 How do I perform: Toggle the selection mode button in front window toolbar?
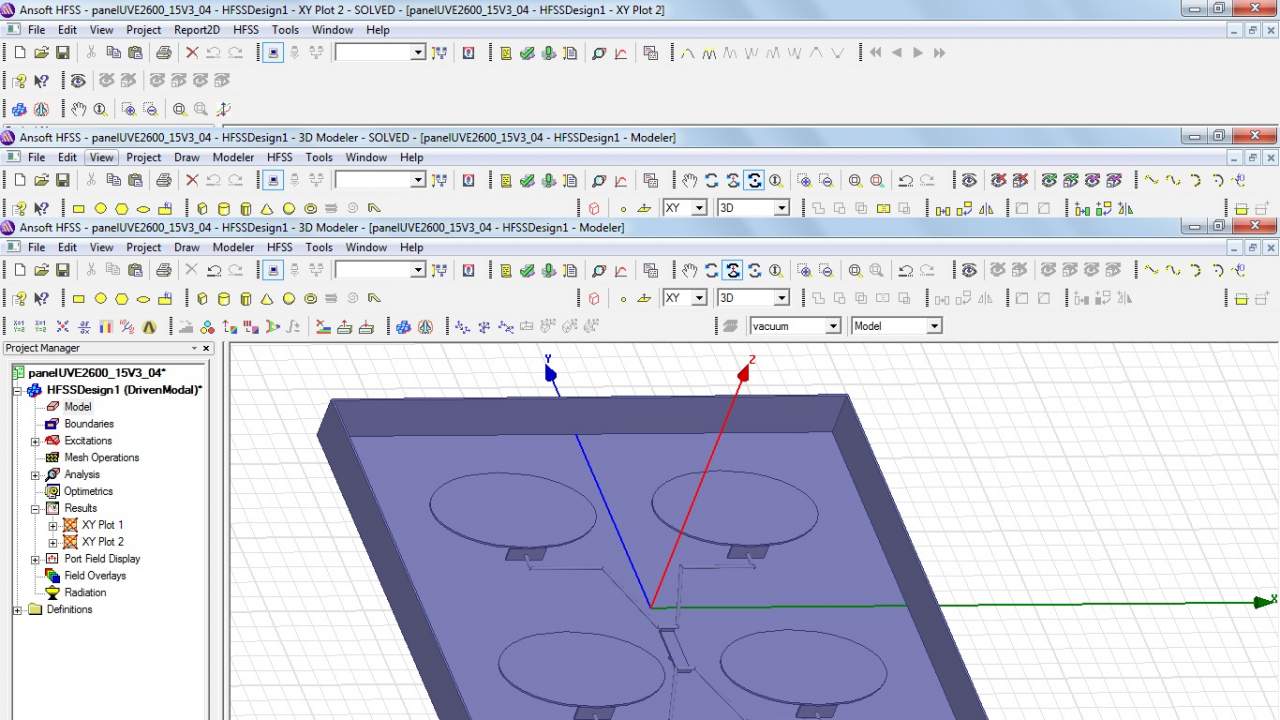click(x=273, y=270)
